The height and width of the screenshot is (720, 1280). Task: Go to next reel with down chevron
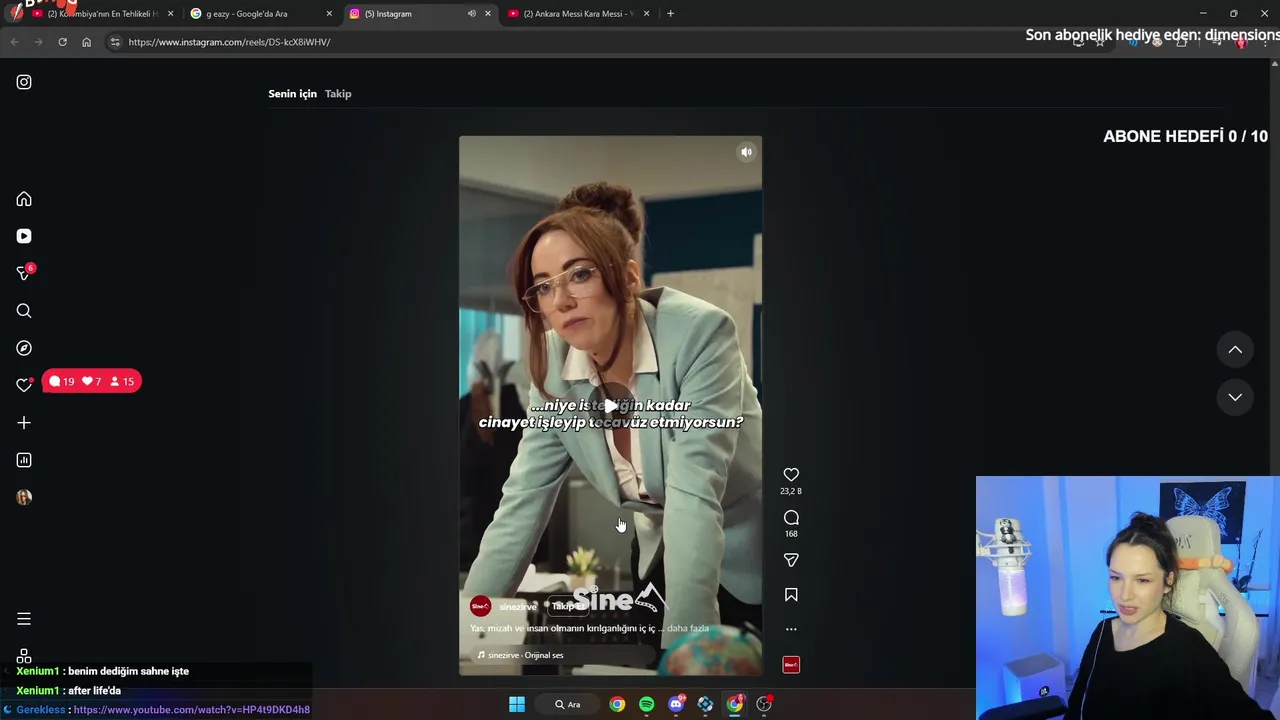(x=1235, y=397)
